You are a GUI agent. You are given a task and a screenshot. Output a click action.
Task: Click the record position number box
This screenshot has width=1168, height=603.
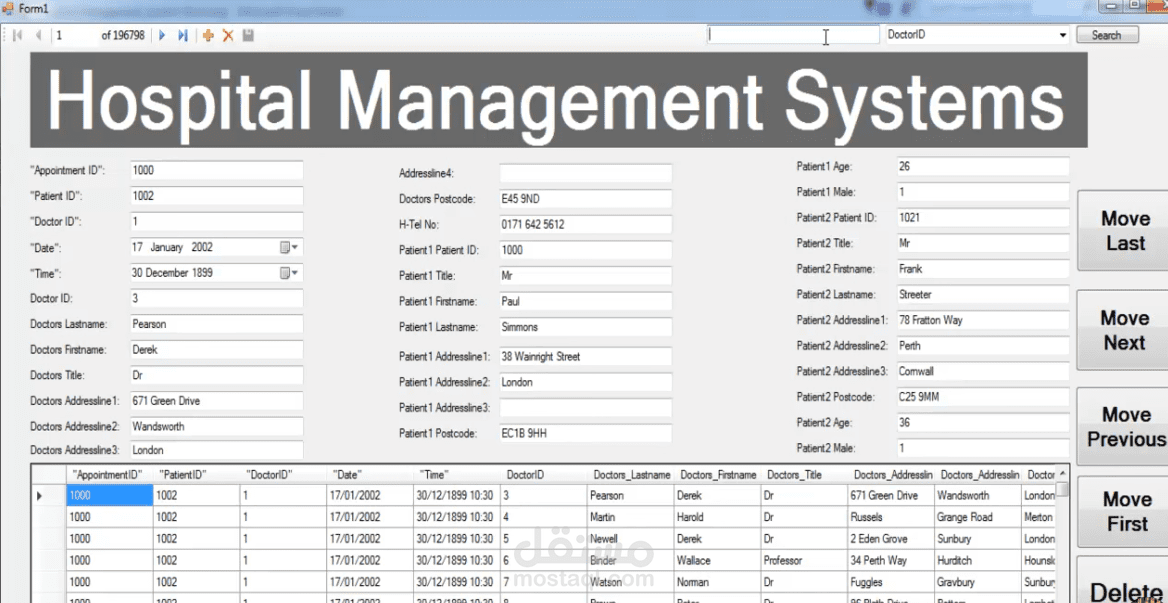click(x=74, y=35)
